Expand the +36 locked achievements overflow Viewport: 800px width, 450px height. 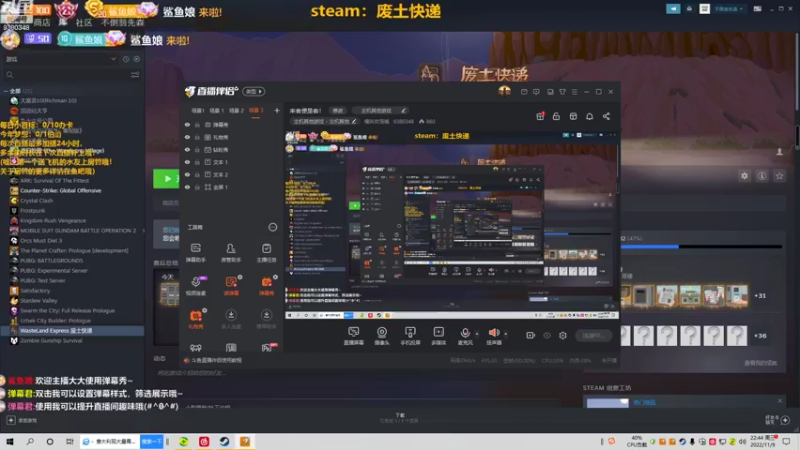click(760, 336)
